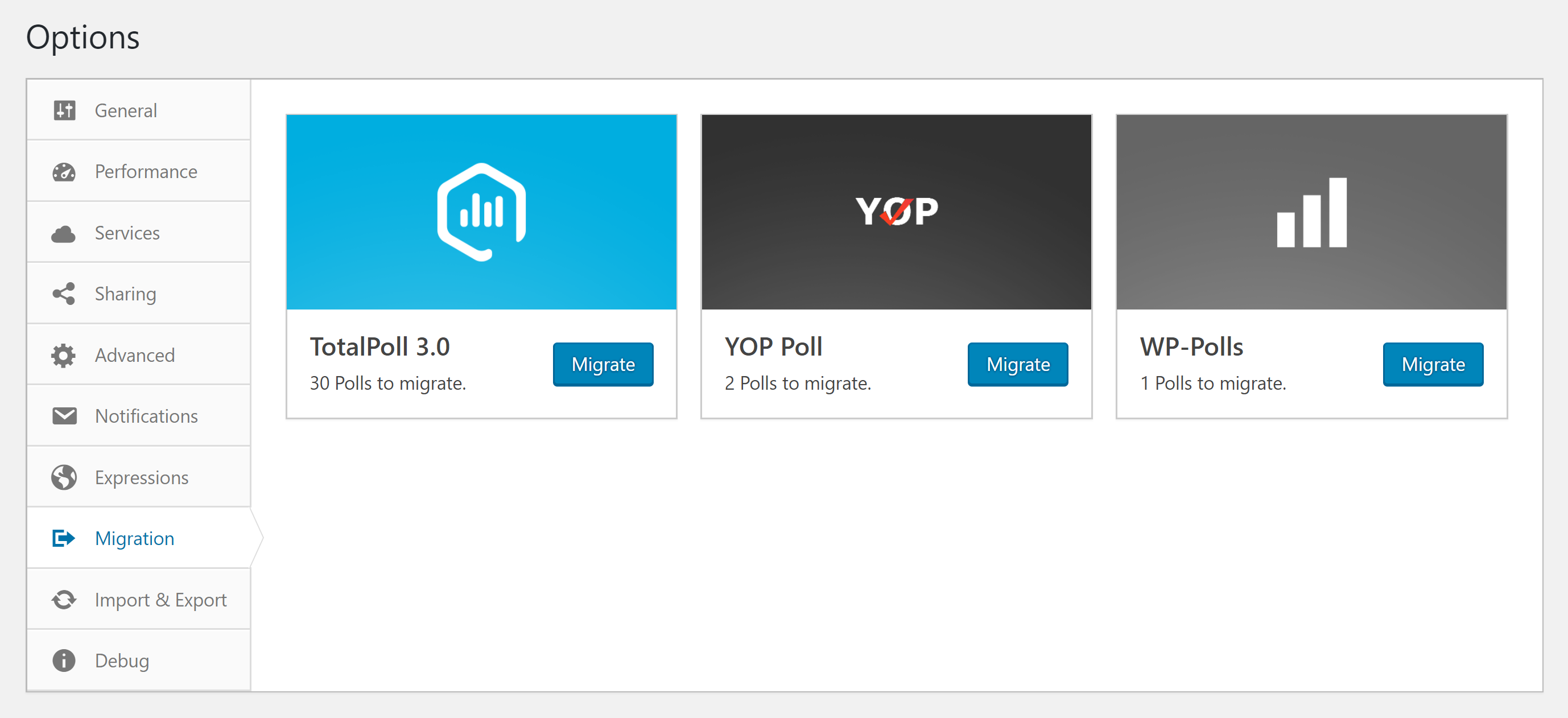Click the cloud icon next to Services
The height and width of the screenshot is (718, 1568).
pyautogui.click(x=64, y=233)
